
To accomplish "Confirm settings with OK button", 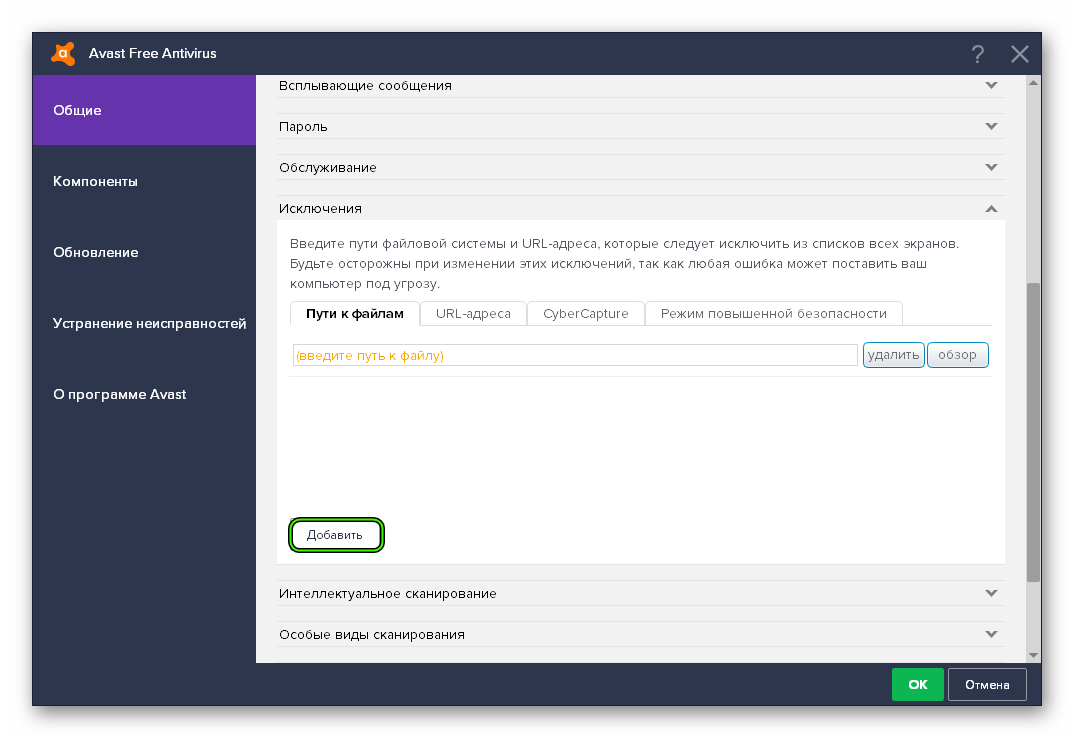I will coord(917,685).
